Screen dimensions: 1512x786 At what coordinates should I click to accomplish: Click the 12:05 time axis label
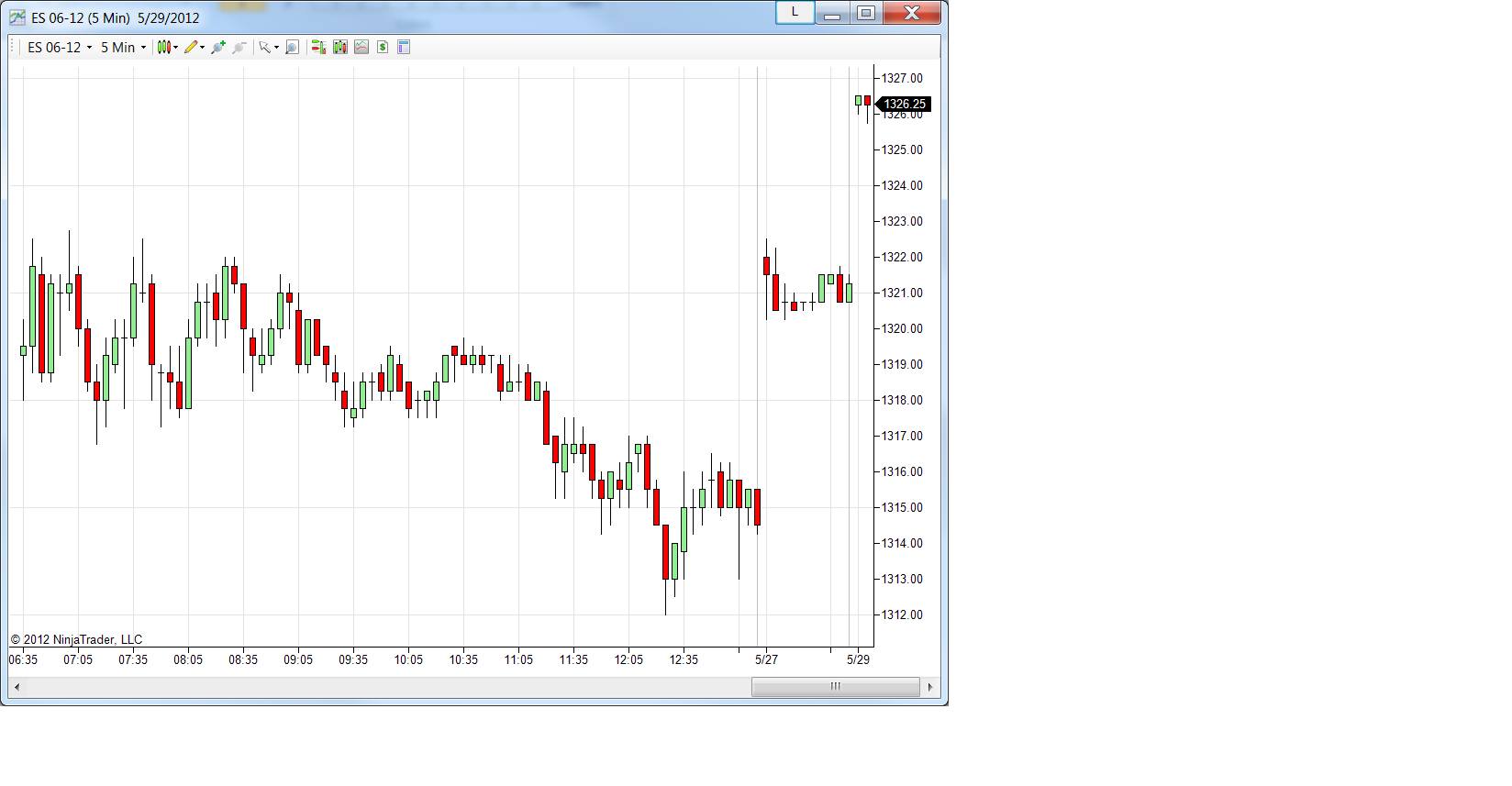pyautogui.click(x=628, y=660)
